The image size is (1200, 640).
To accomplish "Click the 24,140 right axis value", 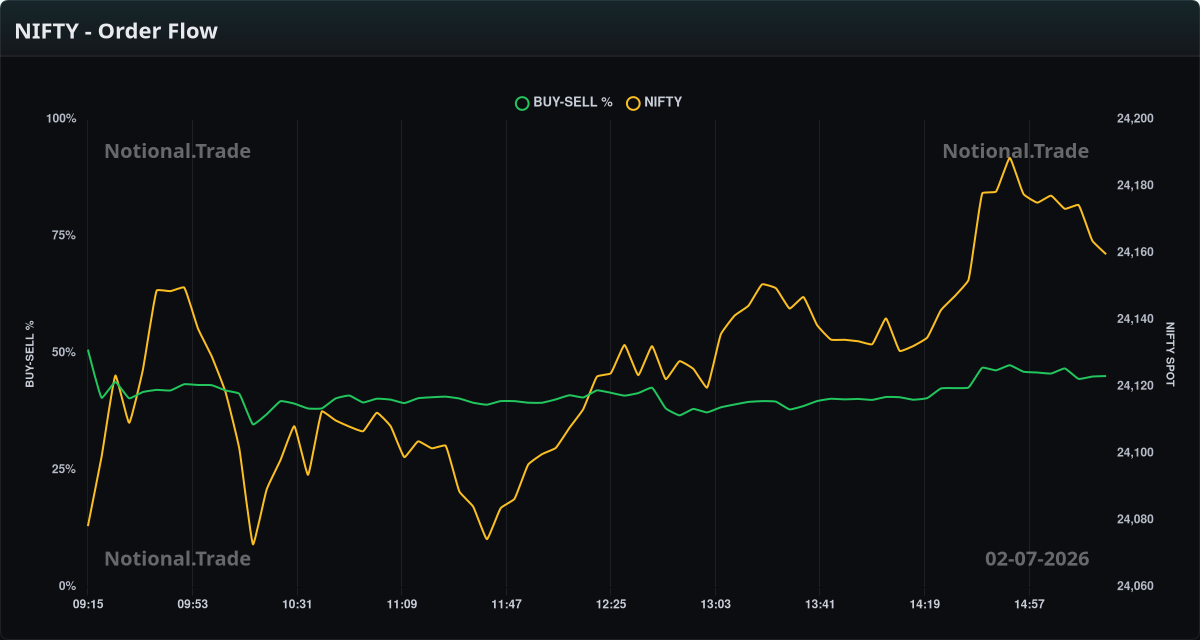I will pos(1135,319).
